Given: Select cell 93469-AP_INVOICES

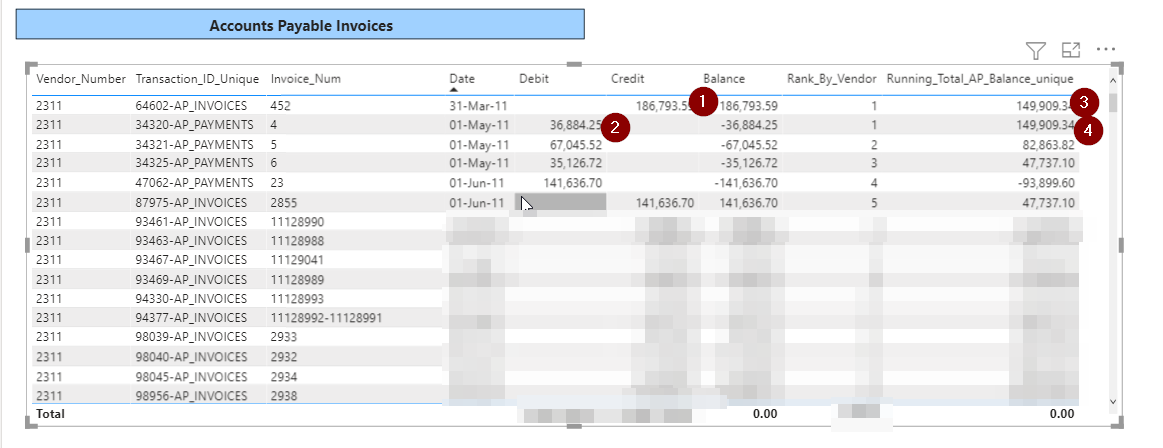Looking at the screenshot, I should click(x=191, y=279).
